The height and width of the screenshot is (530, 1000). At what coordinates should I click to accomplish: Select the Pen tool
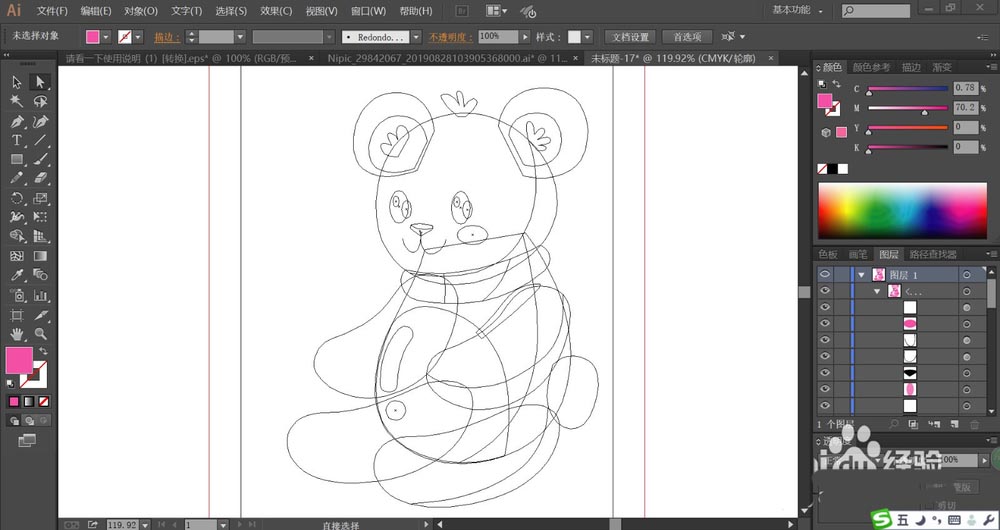tap(17, 121)
